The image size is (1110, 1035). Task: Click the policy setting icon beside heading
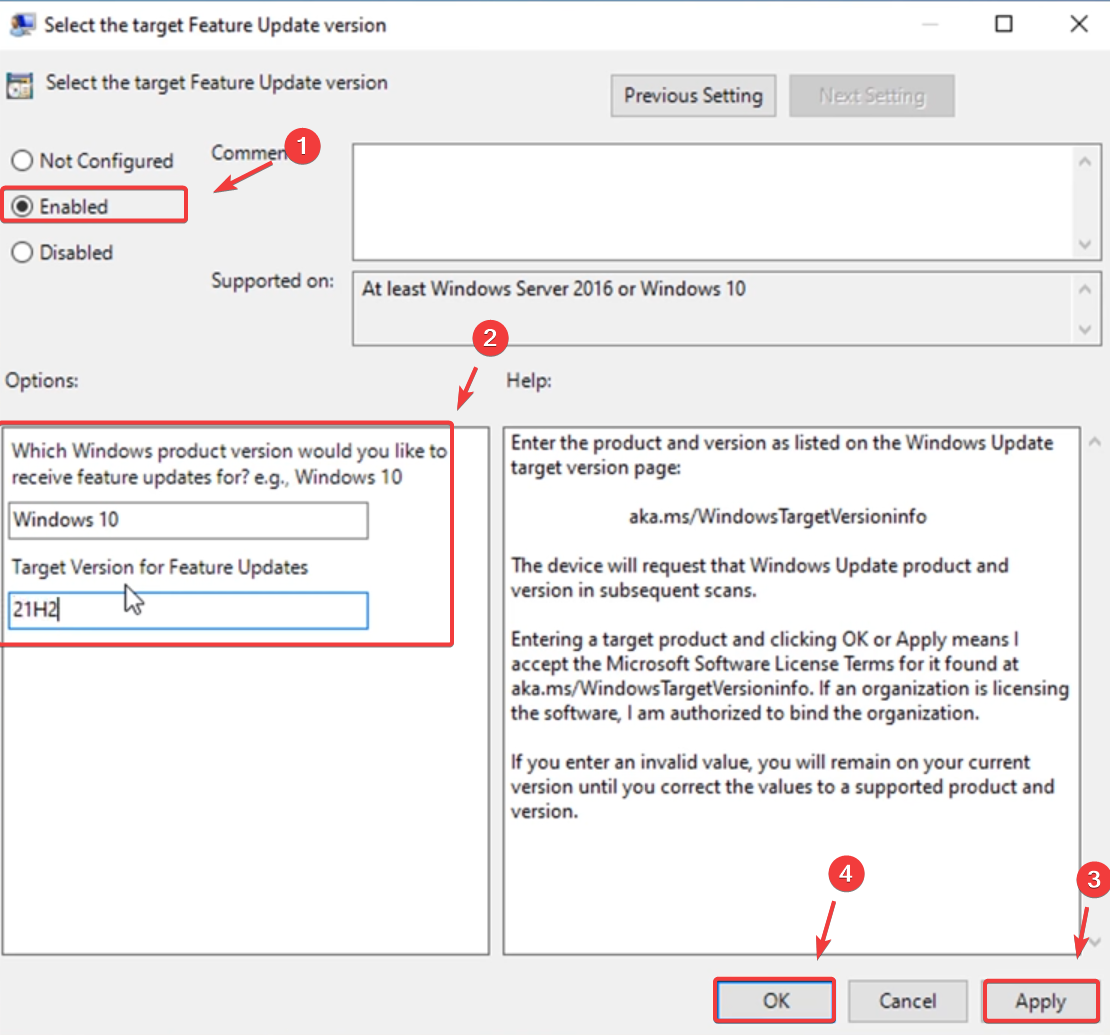pyautogui.click(x=19, y=86)
